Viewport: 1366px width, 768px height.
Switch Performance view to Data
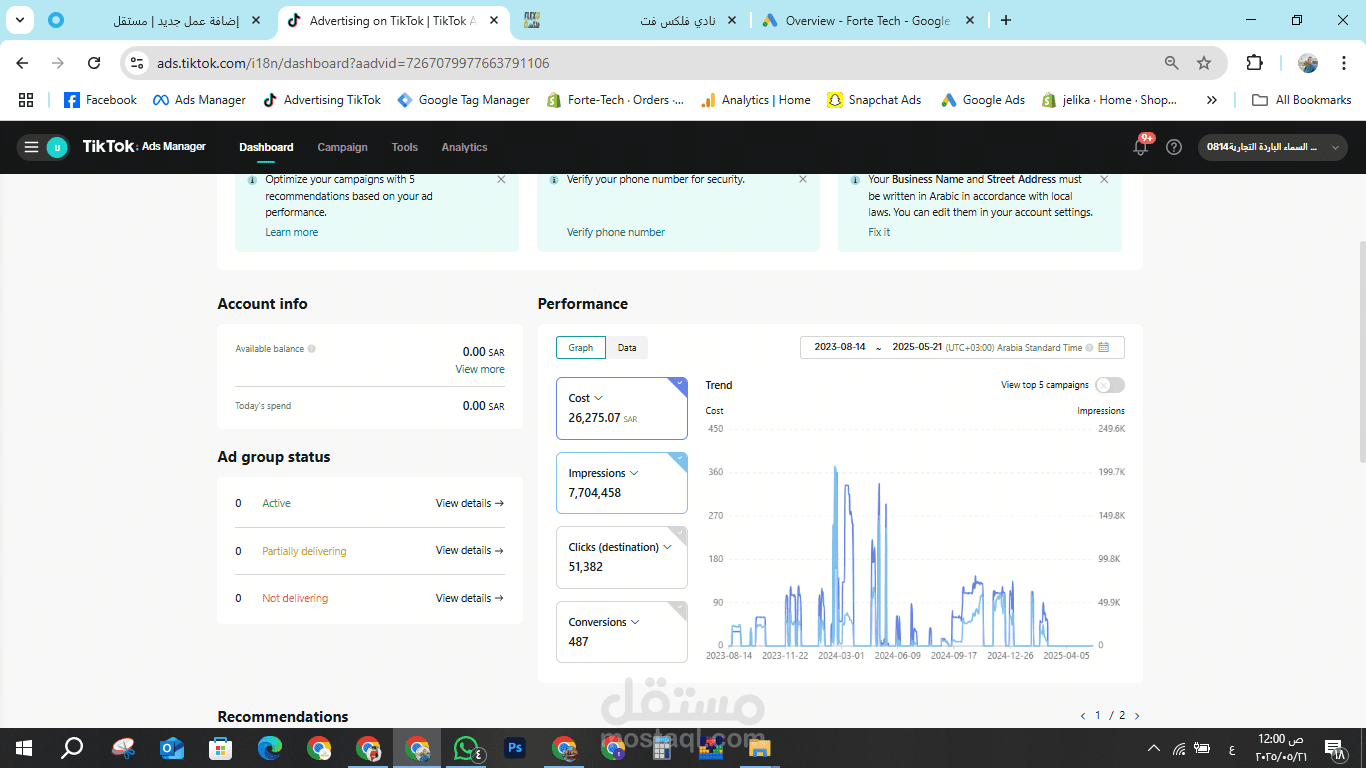tap(627, 348)
